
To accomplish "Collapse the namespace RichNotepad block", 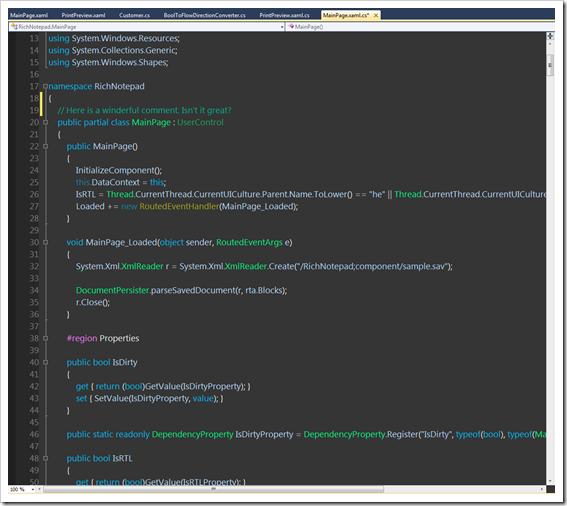I will tap(45, 86).
